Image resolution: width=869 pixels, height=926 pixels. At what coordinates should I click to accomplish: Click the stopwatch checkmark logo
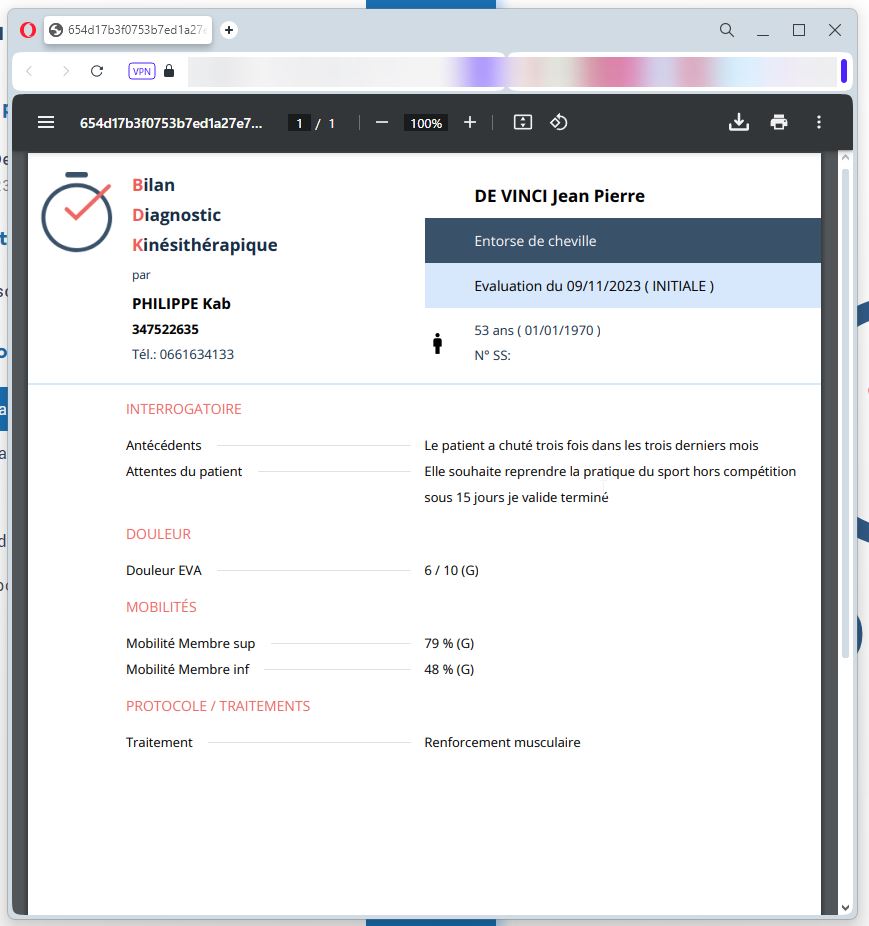click(x=77, y=211)
